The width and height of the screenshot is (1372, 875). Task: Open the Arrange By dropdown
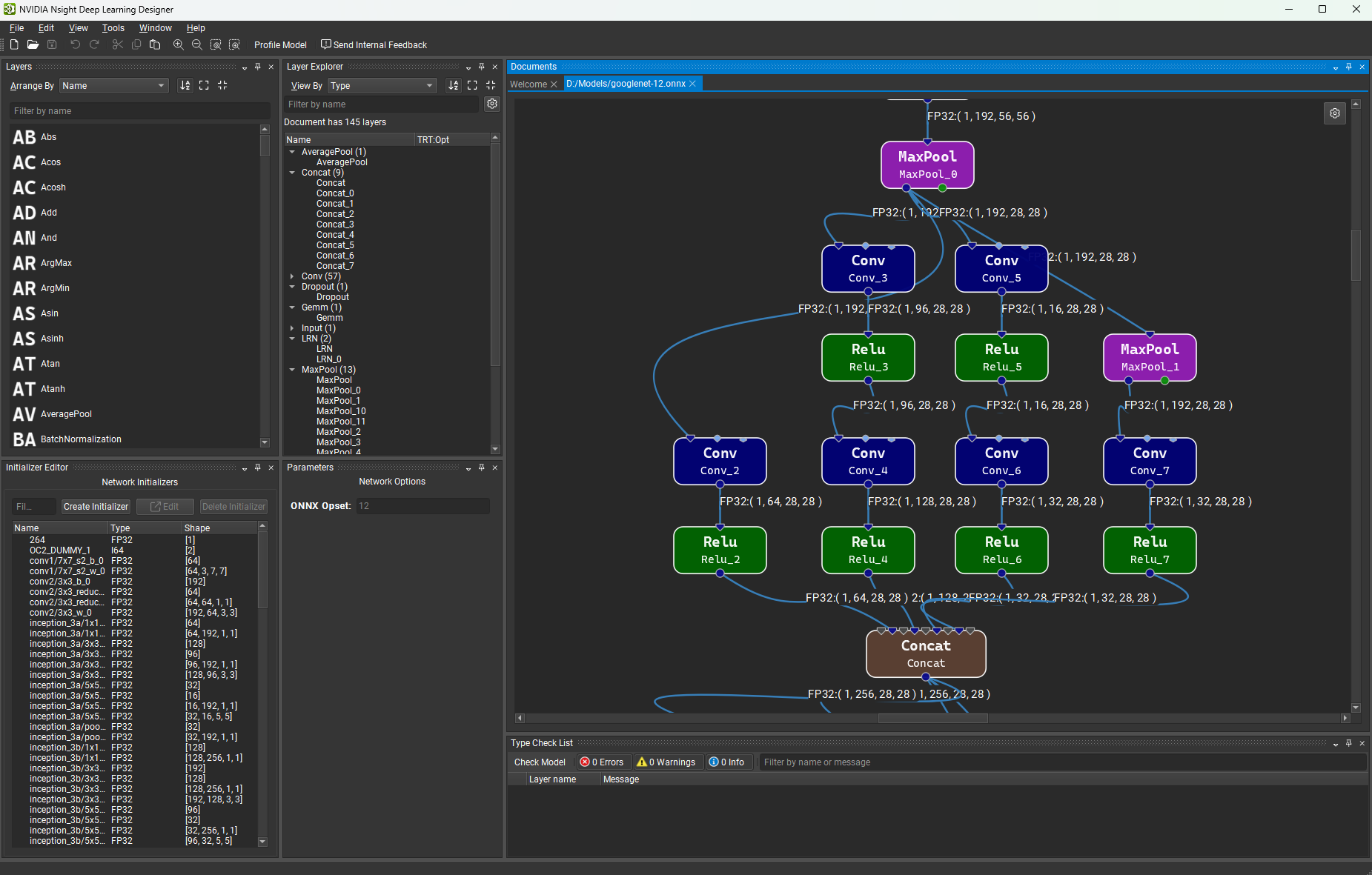pyautogui.click(x=113, y=85)
